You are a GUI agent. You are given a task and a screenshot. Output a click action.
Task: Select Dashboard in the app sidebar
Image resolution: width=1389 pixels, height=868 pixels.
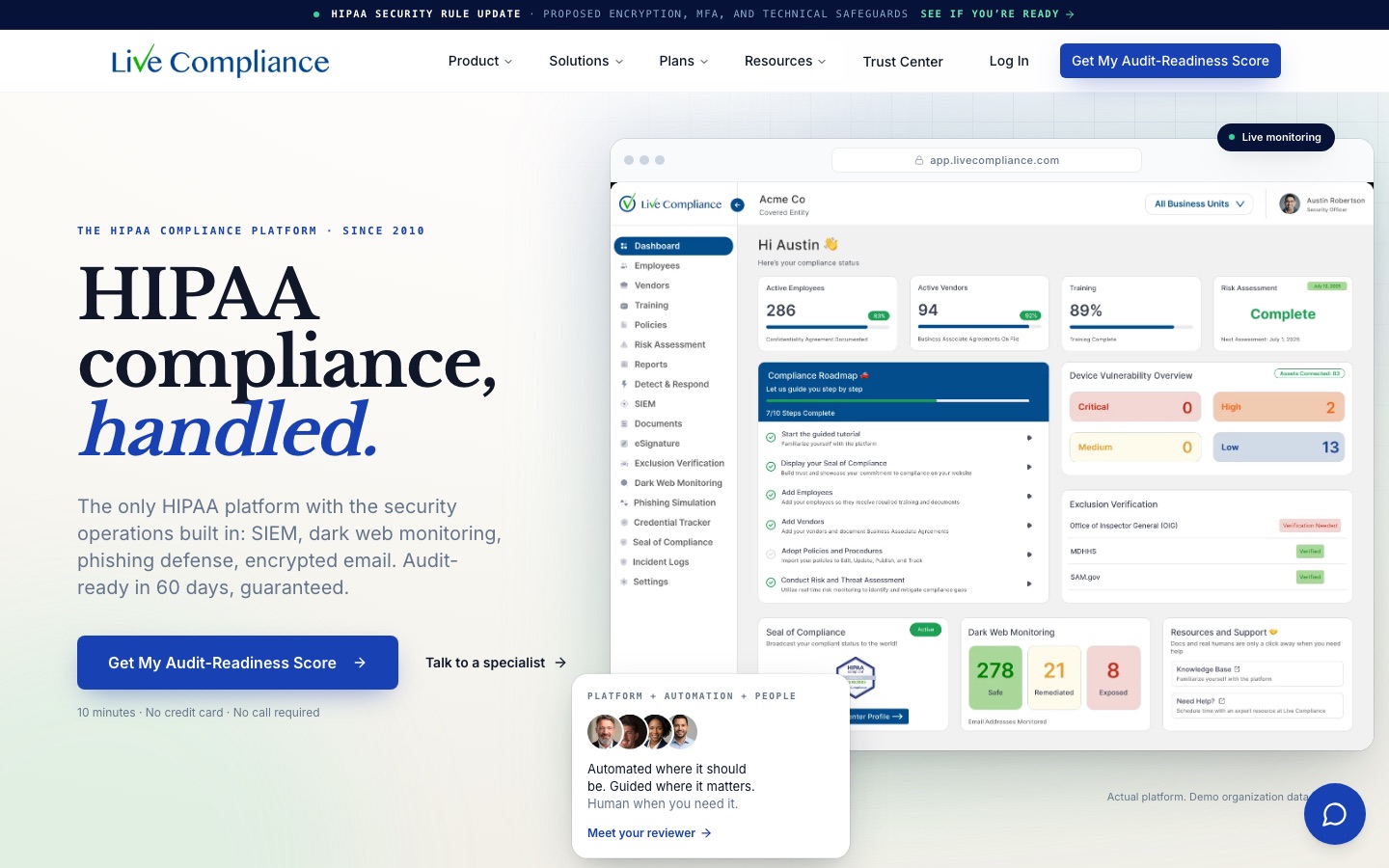[x=673, y=246]
